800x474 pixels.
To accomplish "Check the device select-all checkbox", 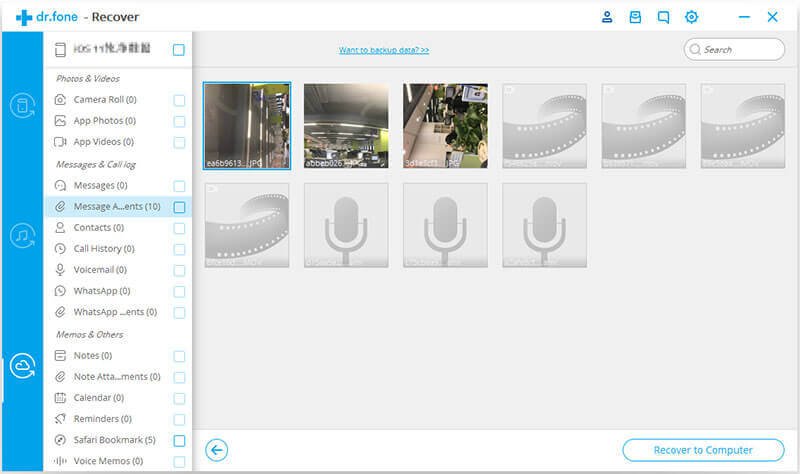I will [x=179, y=49].
